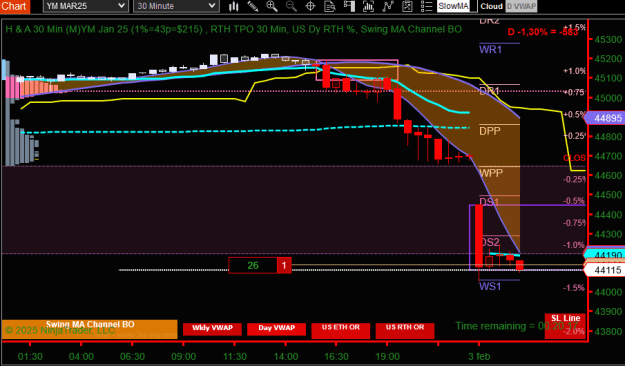Click the 45300 price axis label
This screenshot has height=366, width=625.
608,39
